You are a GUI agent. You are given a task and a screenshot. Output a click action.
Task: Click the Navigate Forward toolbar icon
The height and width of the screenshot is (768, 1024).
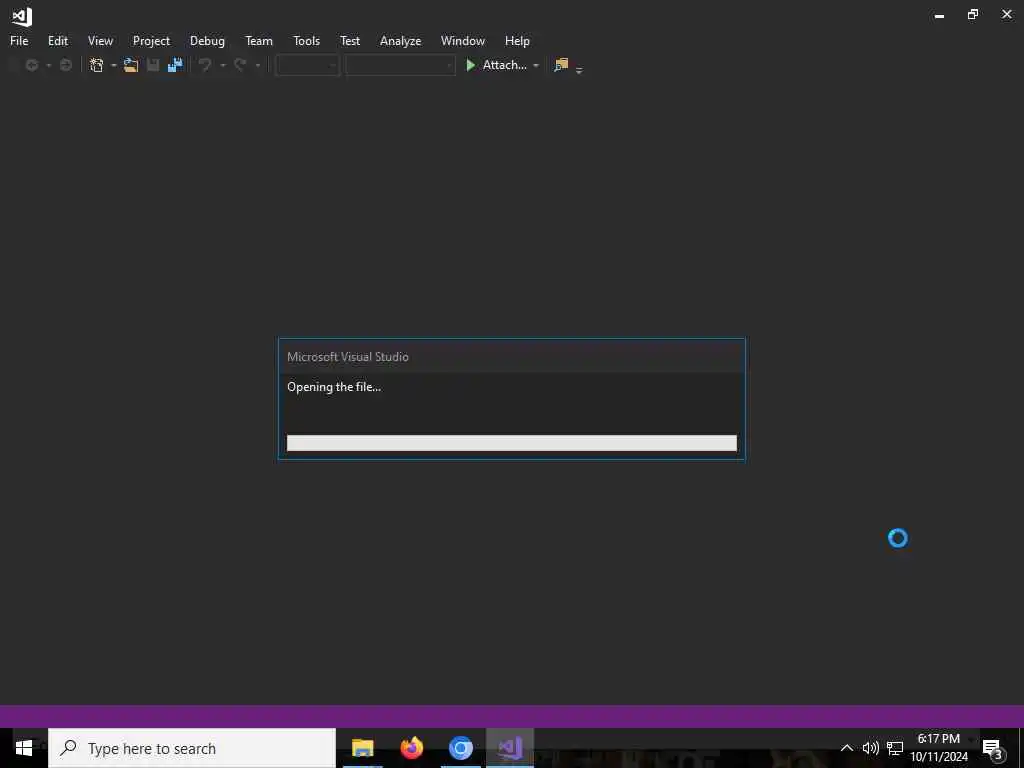pos(65,65)
